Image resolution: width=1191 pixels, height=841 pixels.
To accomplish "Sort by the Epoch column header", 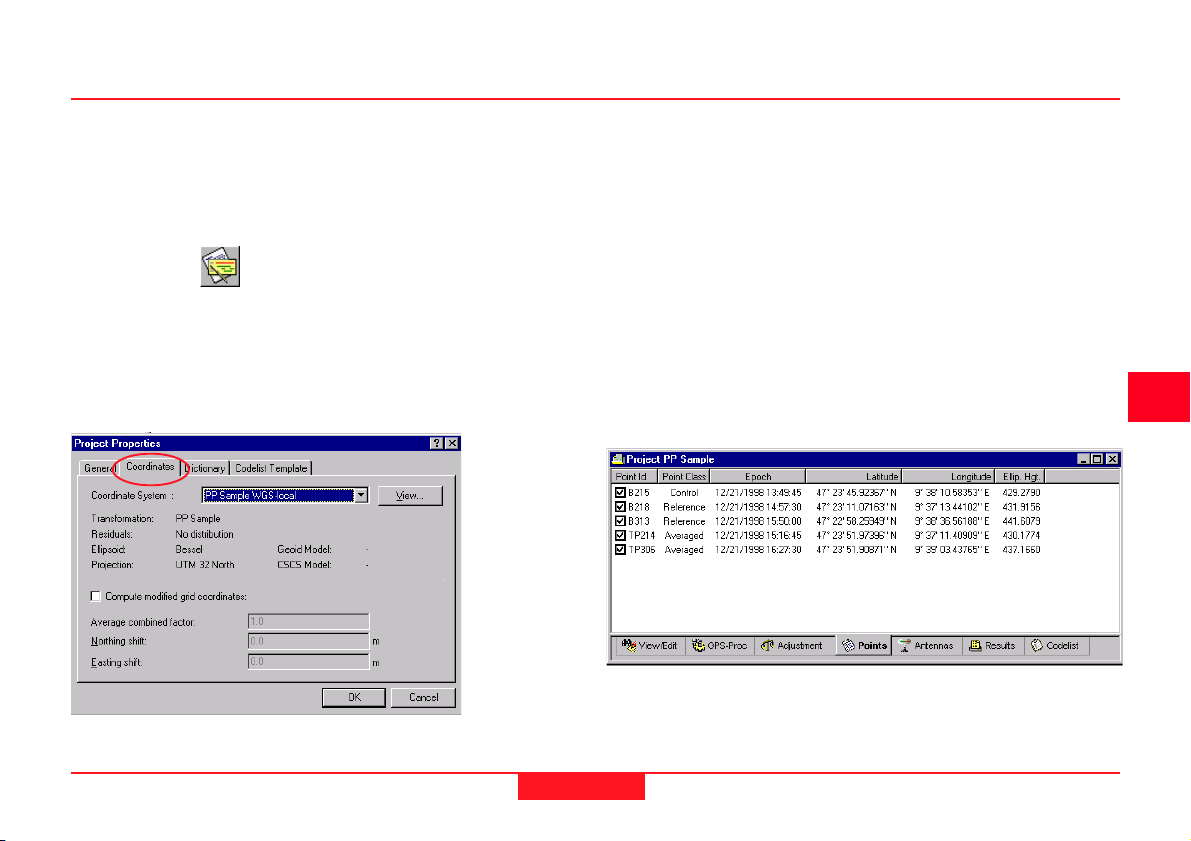I will pos(757,477).
